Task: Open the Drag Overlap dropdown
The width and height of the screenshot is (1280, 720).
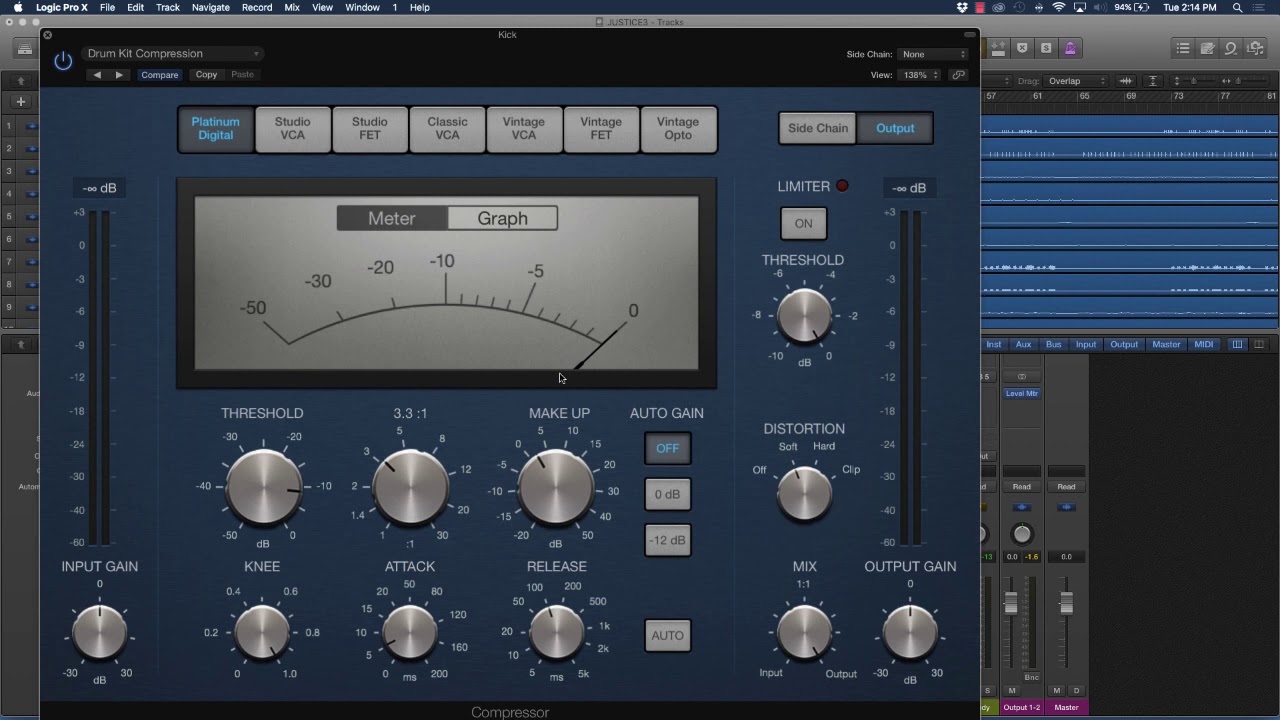Action: (1077, 81)
